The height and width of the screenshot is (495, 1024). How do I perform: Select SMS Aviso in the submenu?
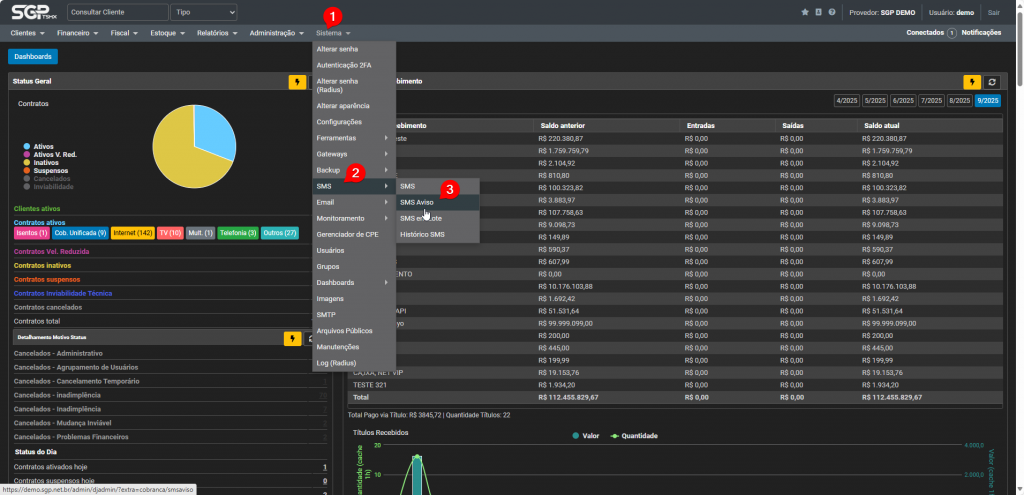[416, 202]
